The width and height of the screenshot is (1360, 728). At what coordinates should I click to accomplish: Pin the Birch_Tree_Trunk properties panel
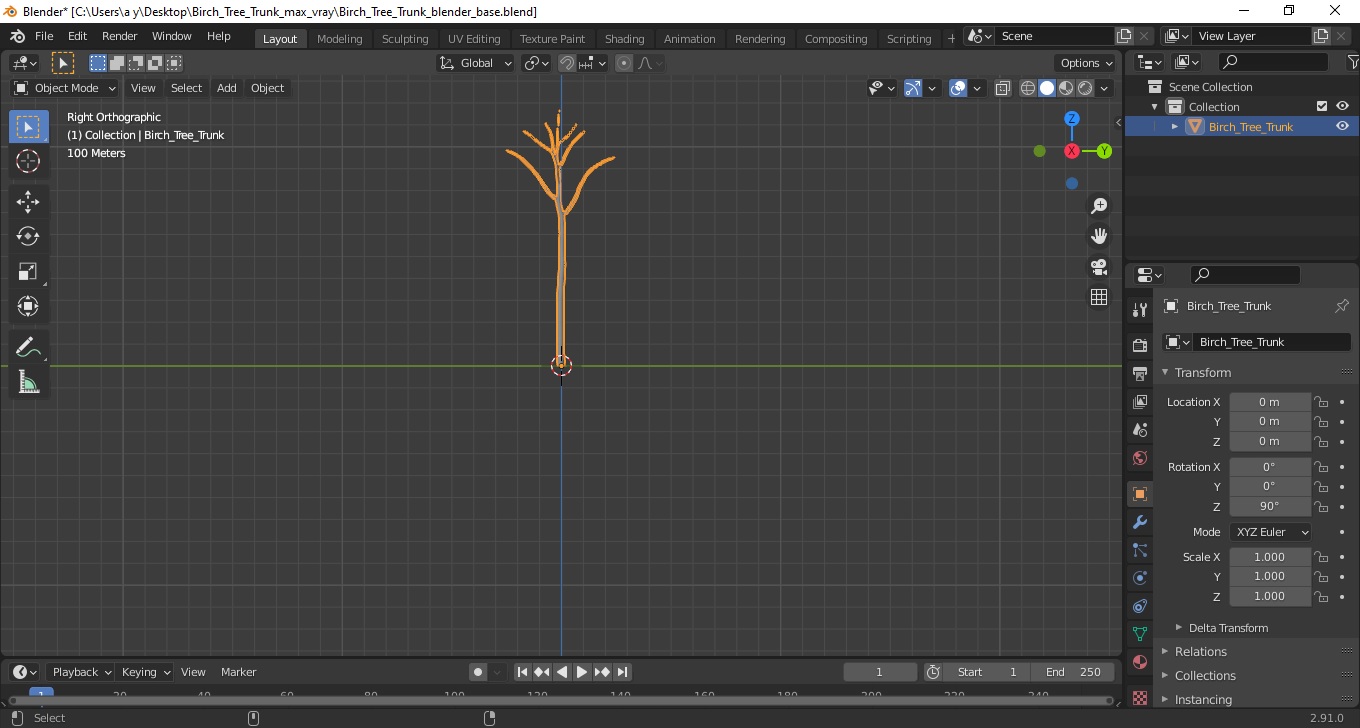point(1342,306)
